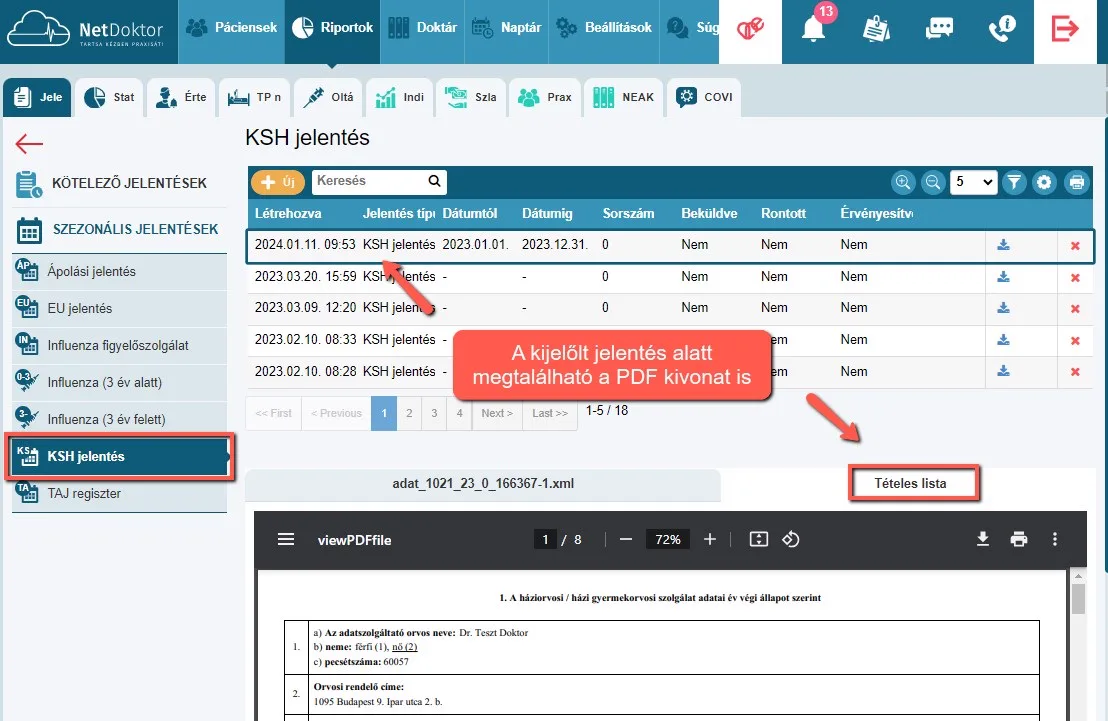The width and height of the screenshot is (1108, 721).
Task: Zoom in on the PDF viewer
Action: tap(710, 540)
